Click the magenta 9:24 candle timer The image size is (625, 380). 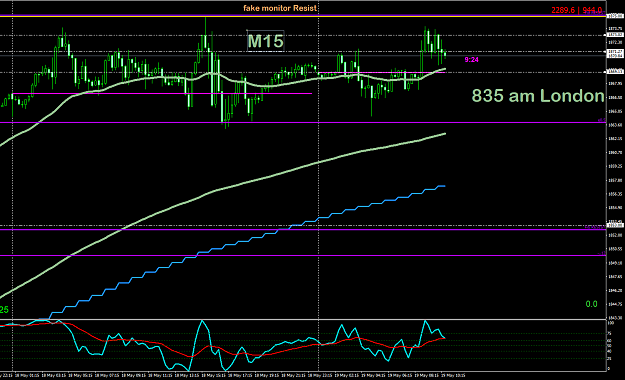point(471,60)
